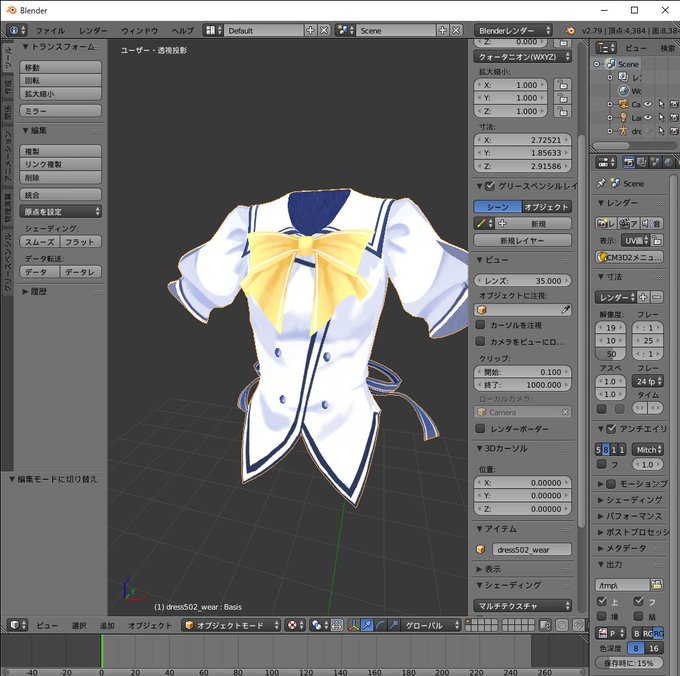Add a new scene with plus icon
Image resolution: width=680 pixels, height=676 pixels.
point(442,30)
